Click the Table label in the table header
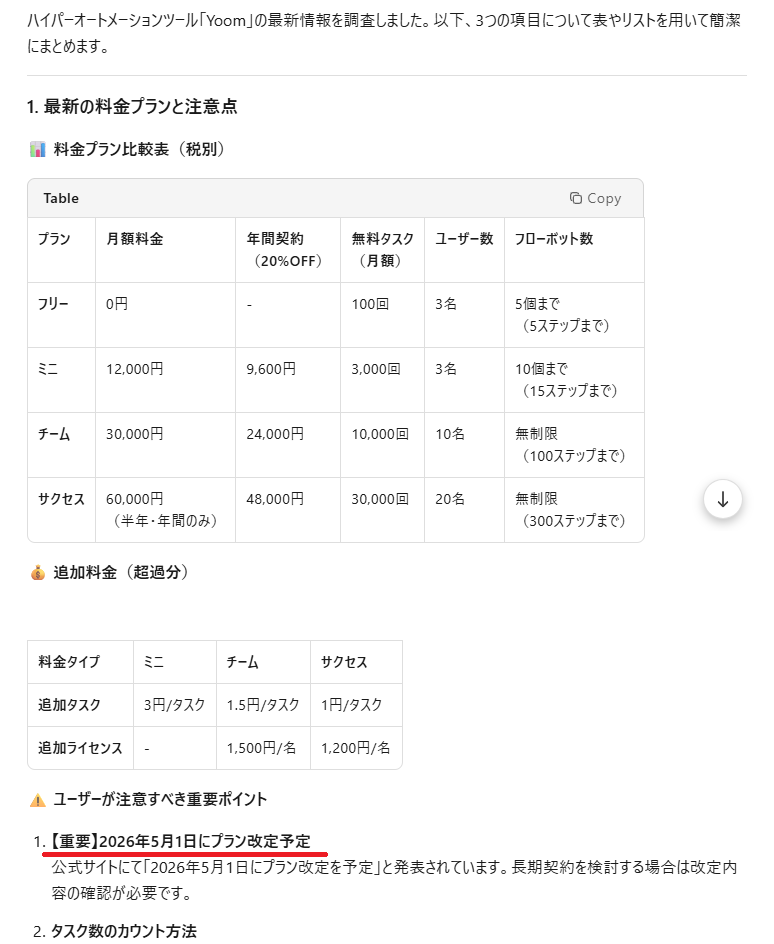774x944 pixels. (61, 198)
